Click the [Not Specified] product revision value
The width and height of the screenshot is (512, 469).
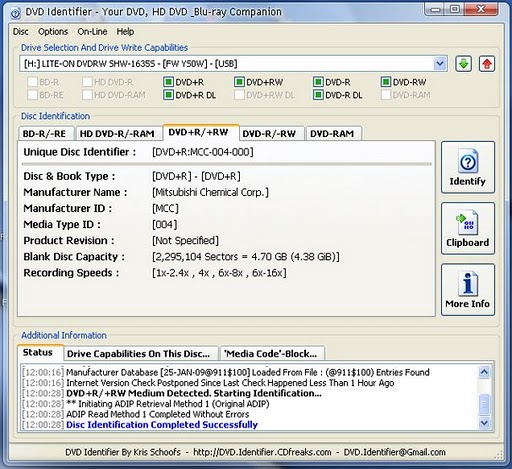click(185, 241)
